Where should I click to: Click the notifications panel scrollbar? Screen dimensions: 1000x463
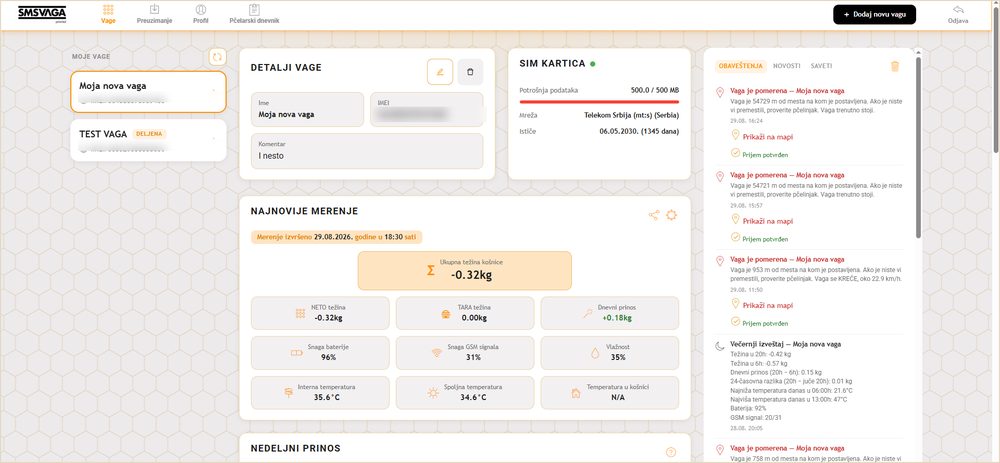point(918,148)
